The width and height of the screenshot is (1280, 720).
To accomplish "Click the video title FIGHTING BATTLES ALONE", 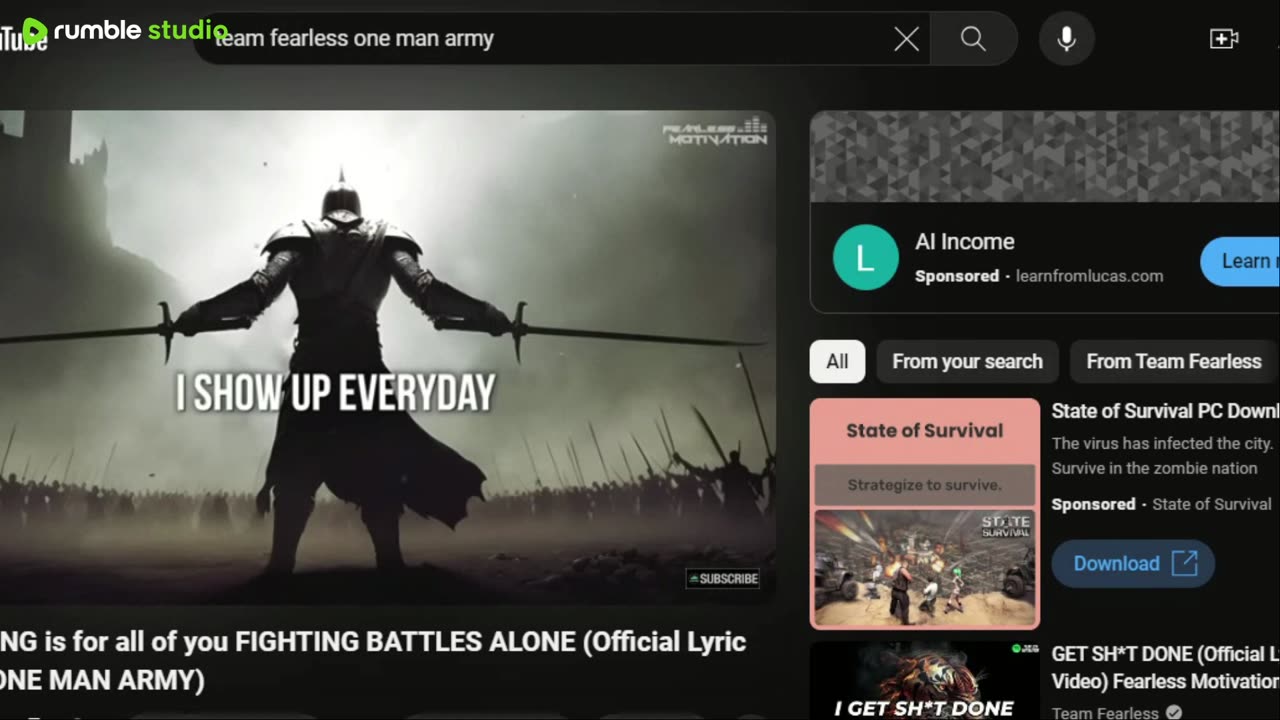I will [373, 660].
